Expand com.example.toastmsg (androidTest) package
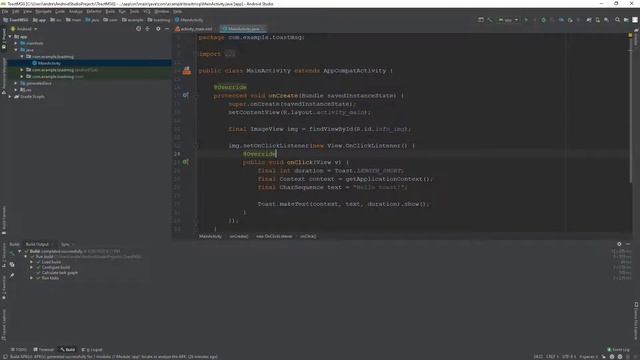The height and width of the screenshot is (360, 640). (x=22, y=70)
